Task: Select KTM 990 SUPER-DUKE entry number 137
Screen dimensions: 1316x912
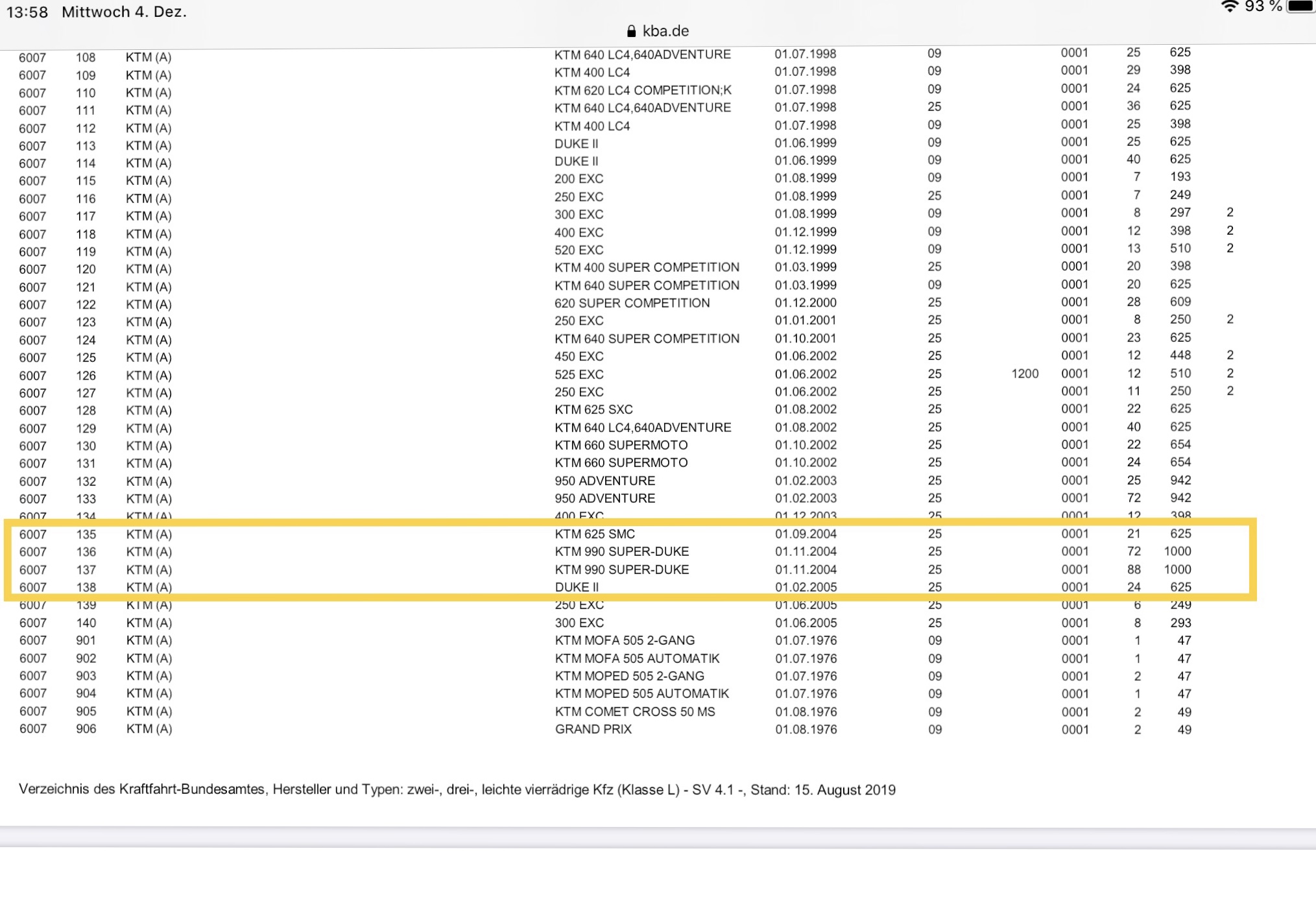Action: point(621,570)
